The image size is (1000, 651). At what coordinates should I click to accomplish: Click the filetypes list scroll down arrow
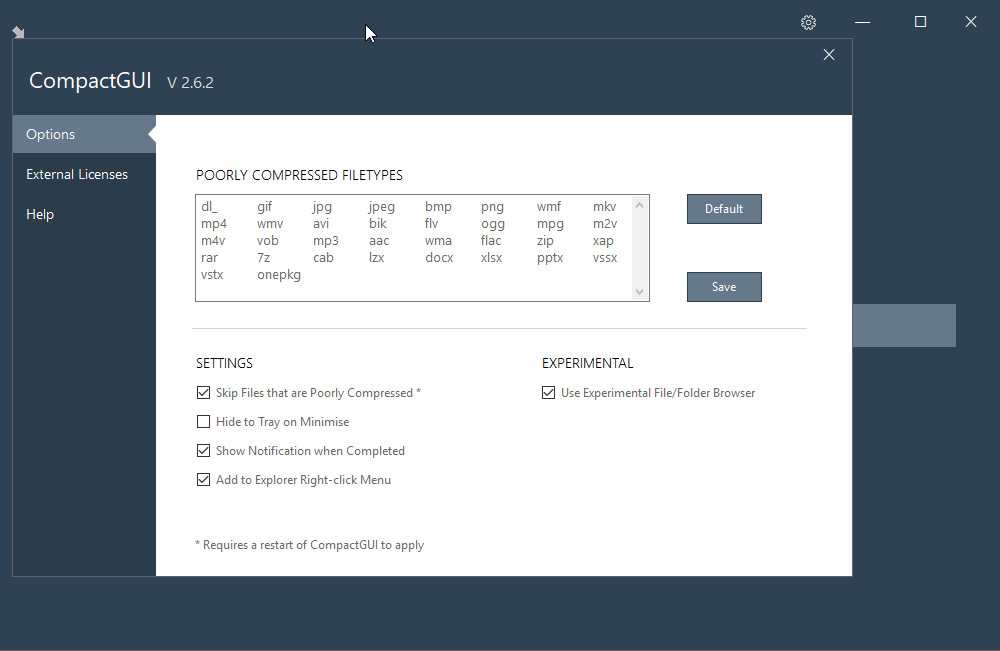point(640,292)
